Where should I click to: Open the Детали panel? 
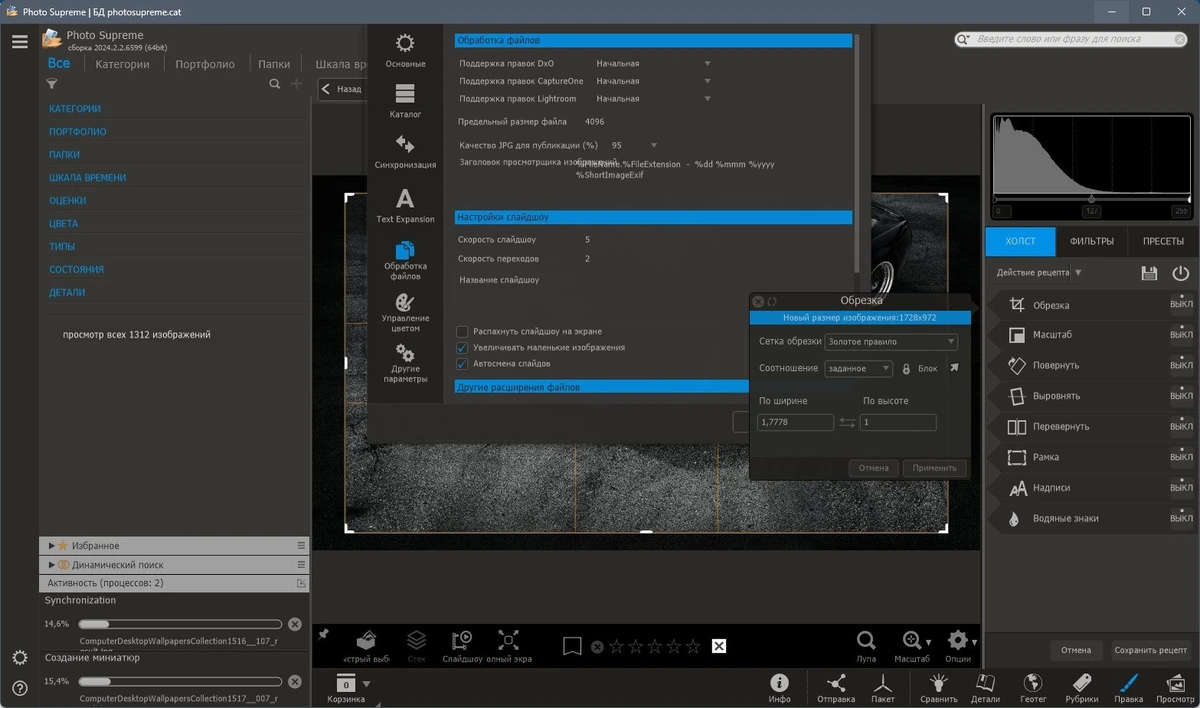tap(986, 688)
